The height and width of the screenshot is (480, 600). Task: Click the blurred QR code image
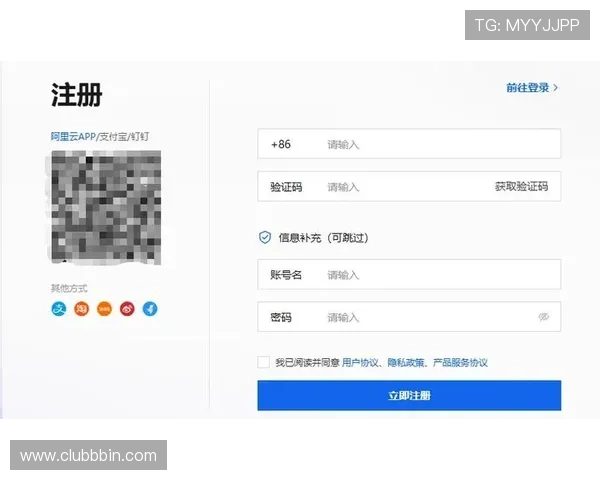coord(106,207)
